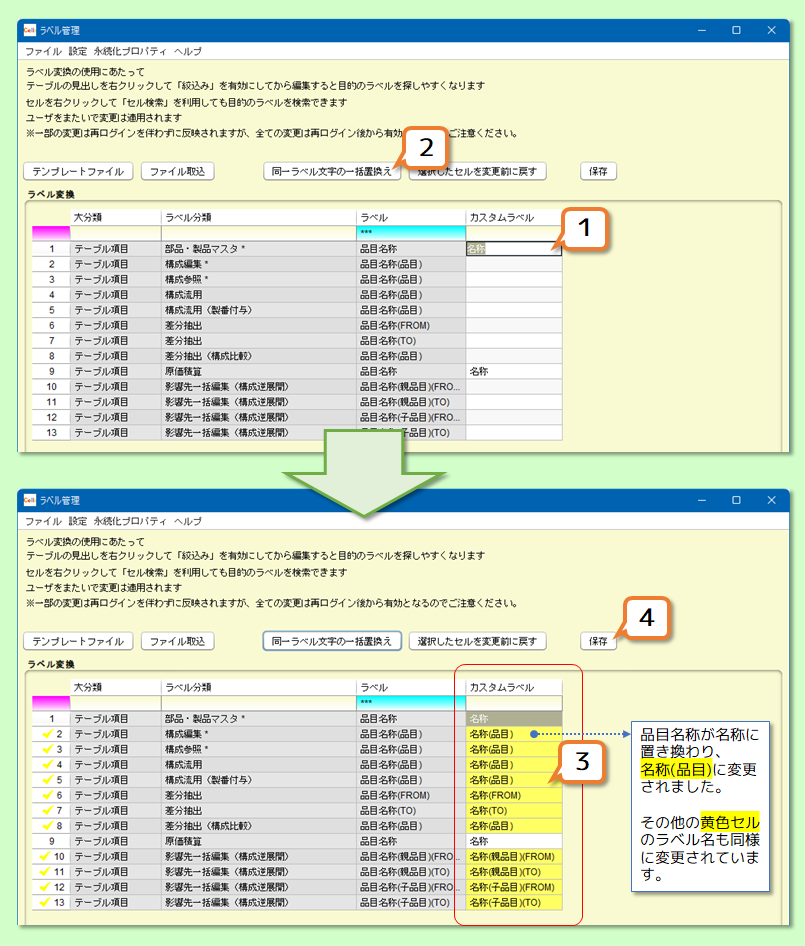Click checkmark icon on row 4, lower window
Image resolution: width=805 pixels, height=946 pixels.
click(x=47, y=764)
